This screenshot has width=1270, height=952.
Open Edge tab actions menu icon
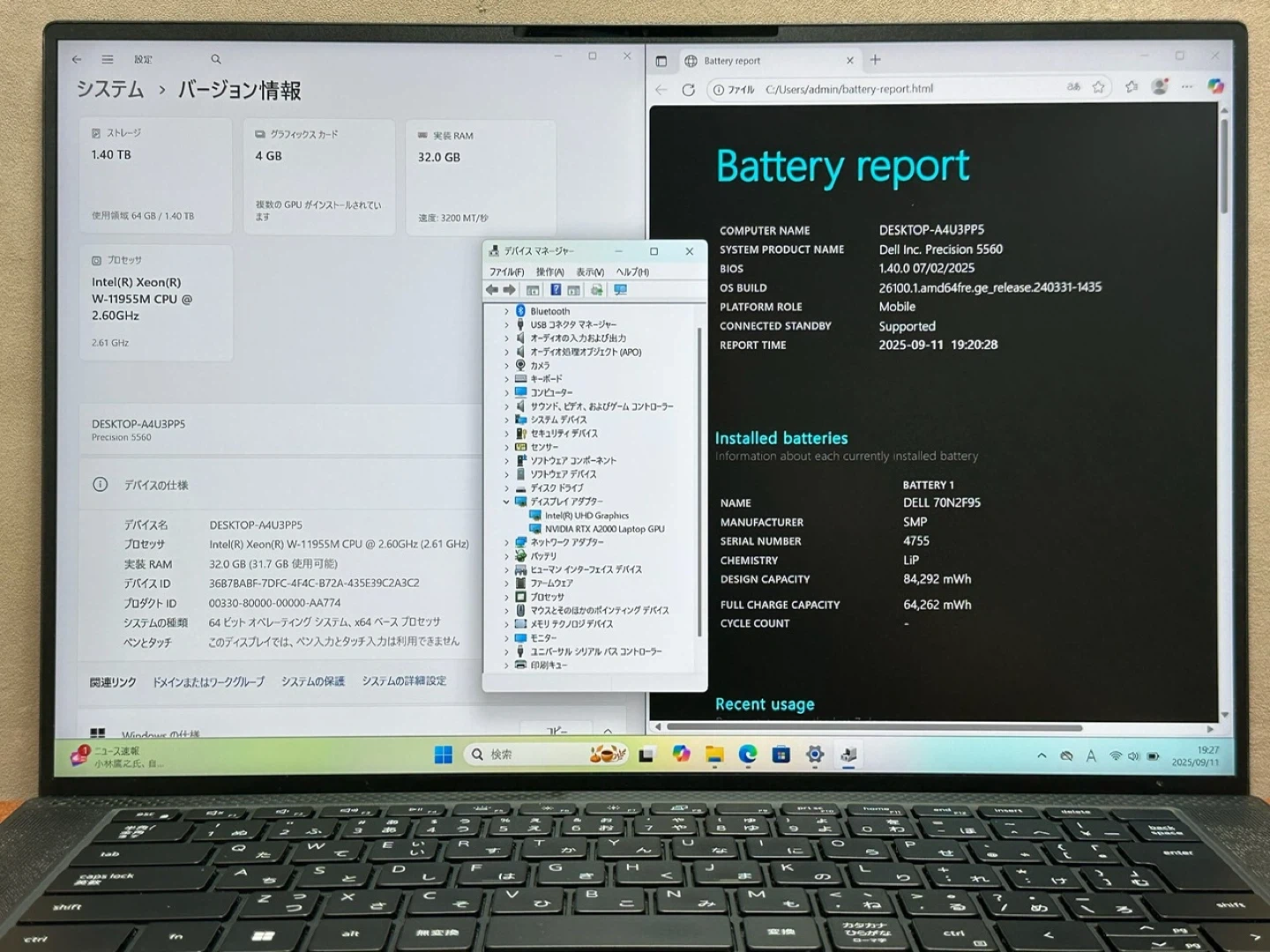(661, 61)
